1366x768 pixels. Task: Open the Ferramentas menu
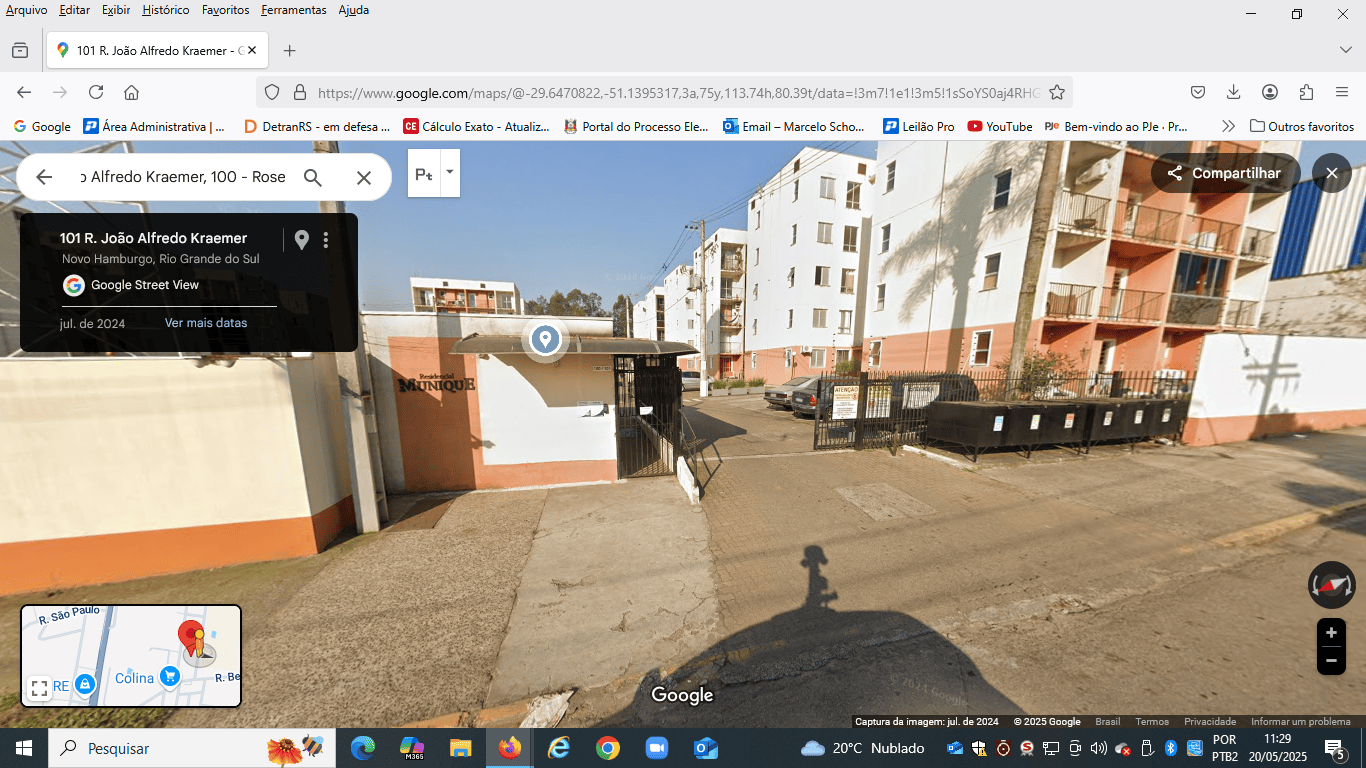[294, 10]
